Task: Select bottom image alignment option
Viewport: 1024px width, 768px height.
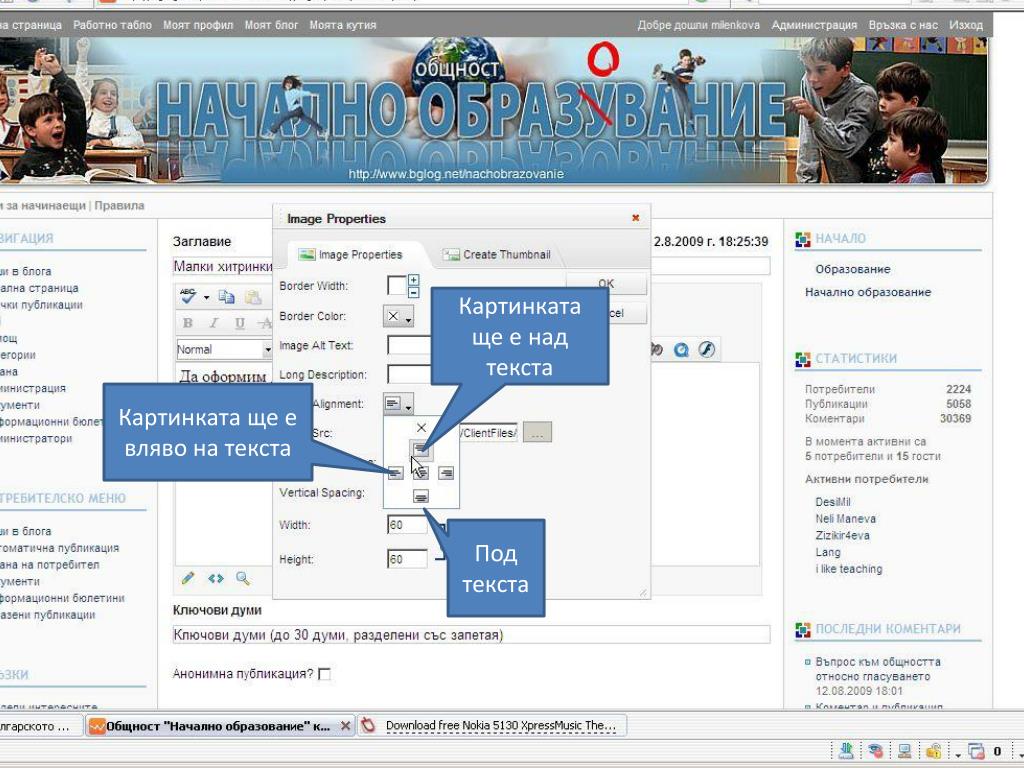Action: [x=421, y=497]
